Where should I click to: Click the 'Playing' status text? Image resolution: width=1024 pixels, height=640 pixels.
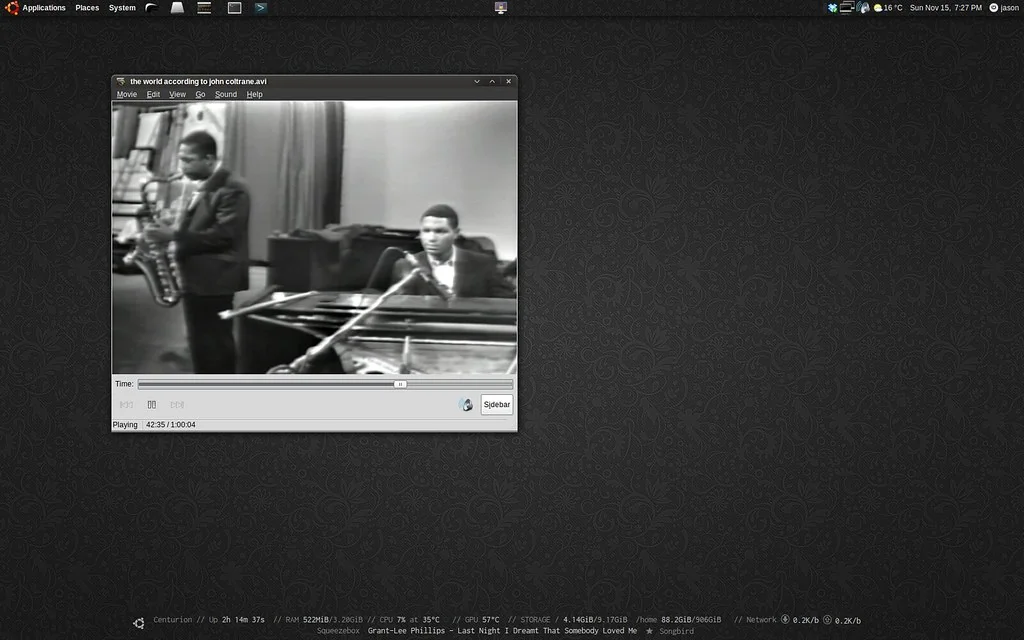[x=125, y=425]
